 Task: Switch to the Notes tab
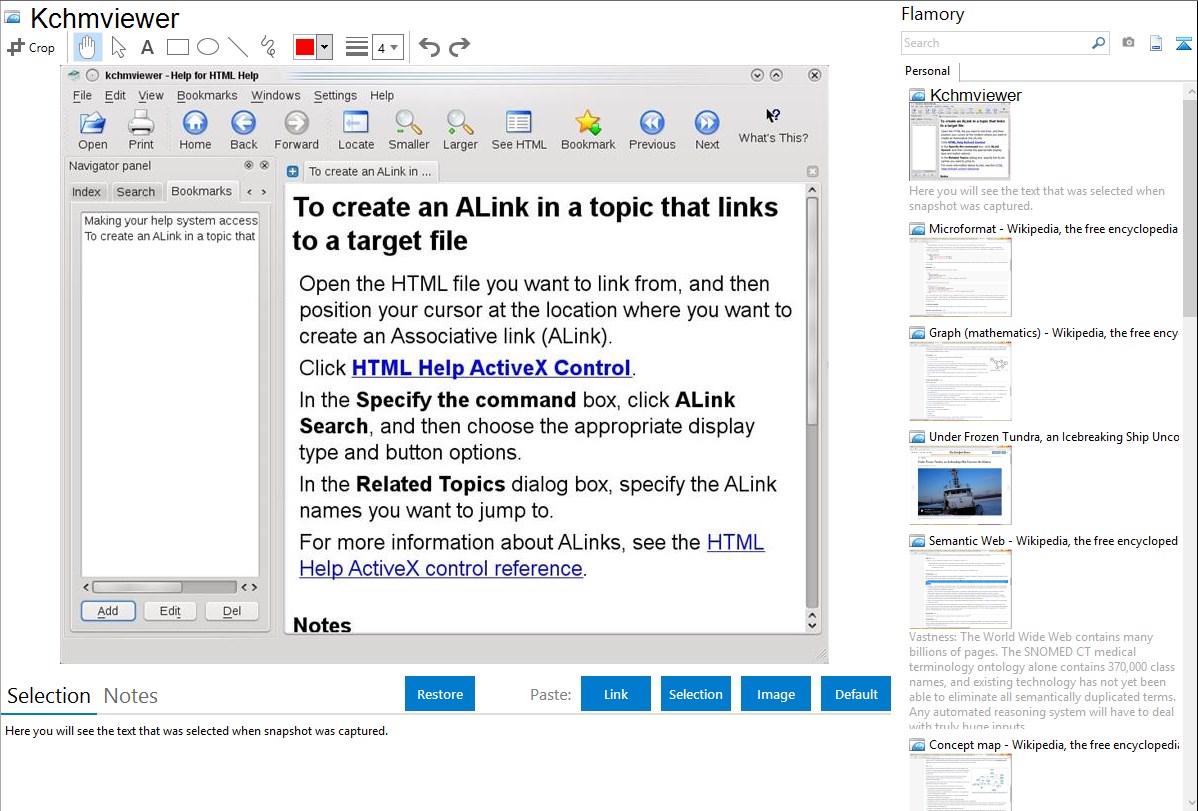(x=131, y=696)
